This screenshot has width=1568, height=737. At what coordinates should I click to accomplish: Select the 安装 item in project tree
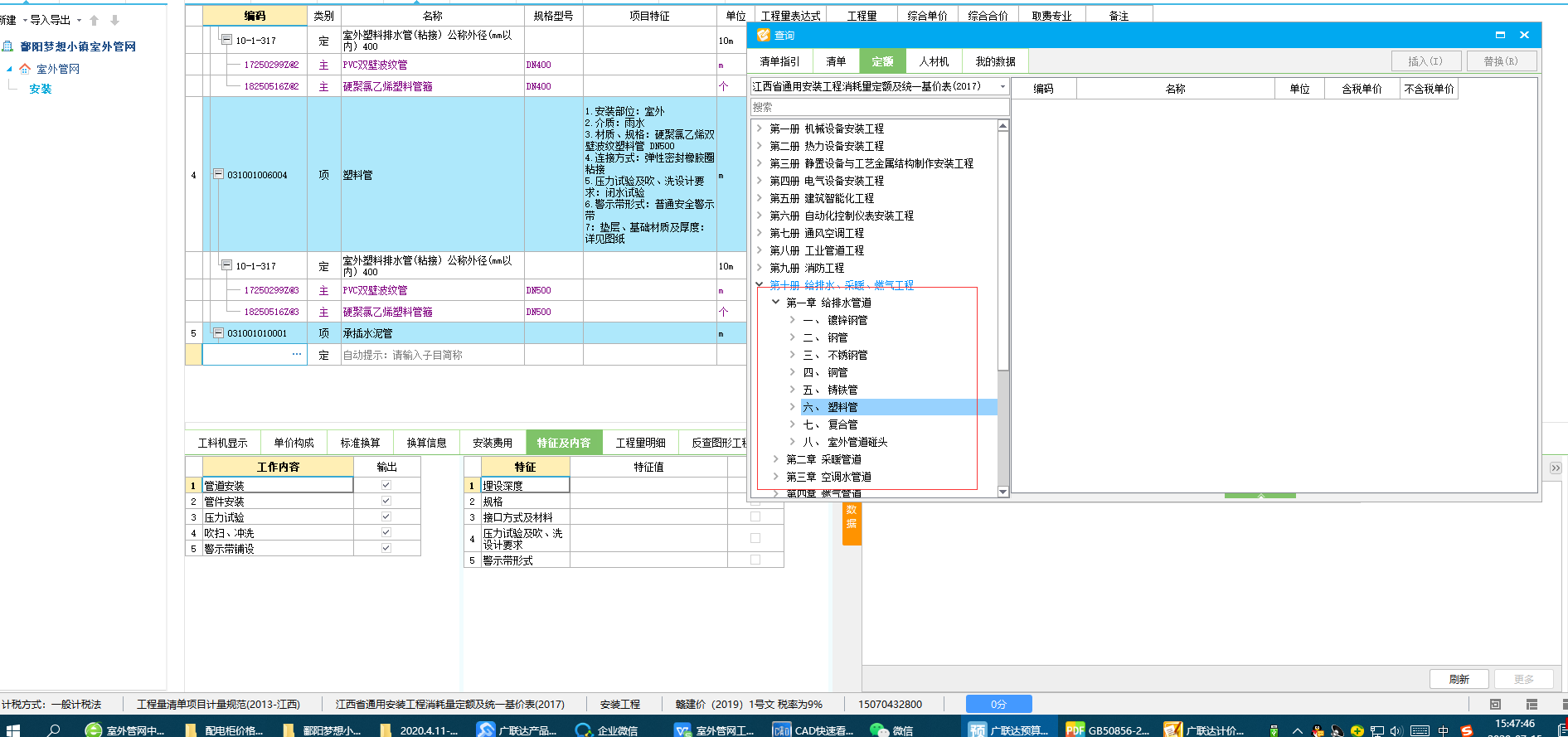(x=41, y=89)
